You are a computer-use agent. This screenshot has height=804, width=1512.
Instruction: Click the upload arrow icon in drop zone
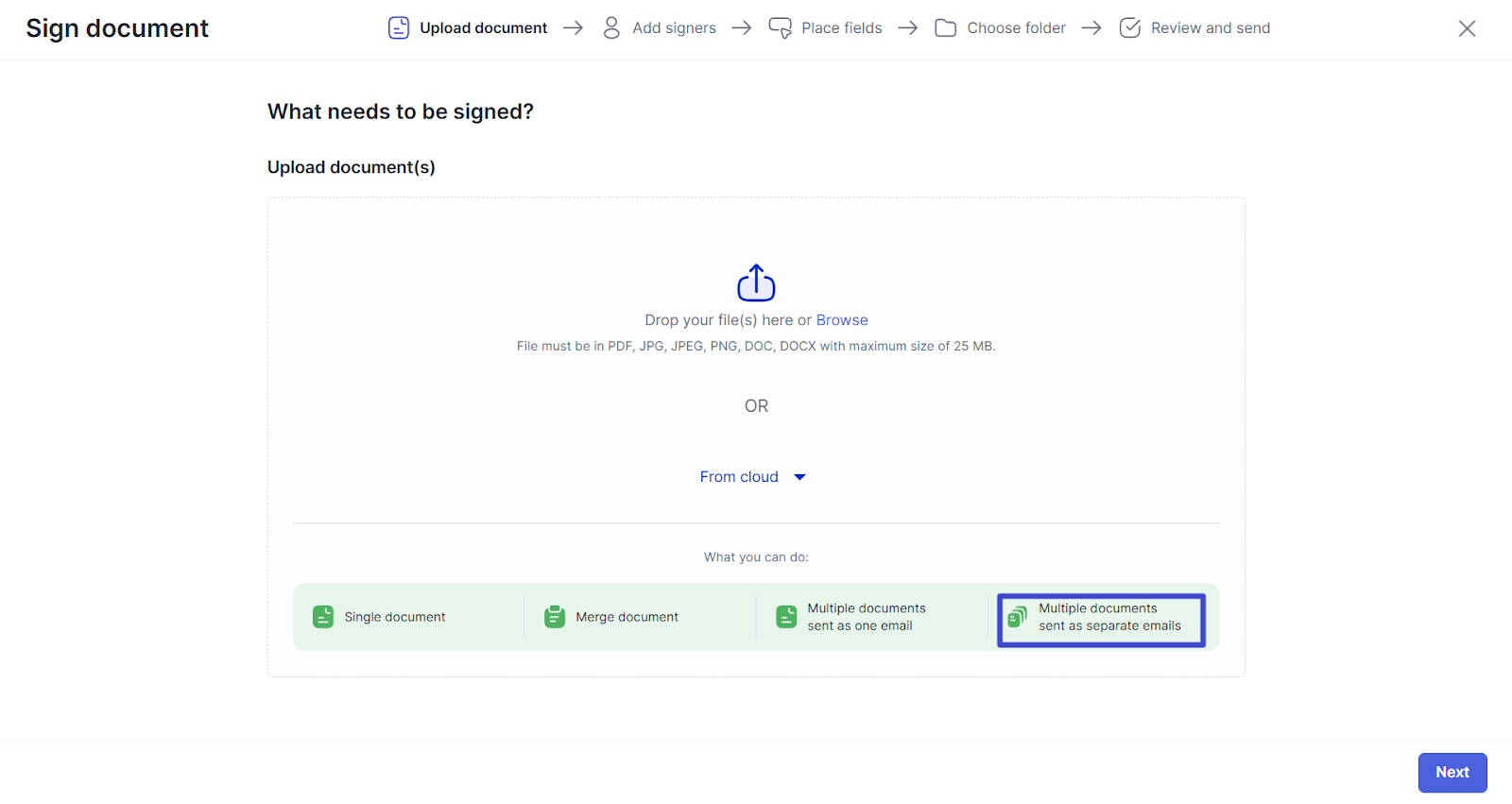pos(756,282)
